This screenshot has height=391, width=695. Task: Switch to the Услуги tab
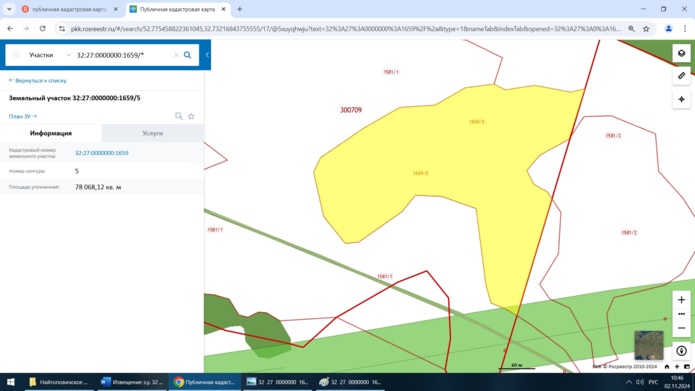(152, 133)
